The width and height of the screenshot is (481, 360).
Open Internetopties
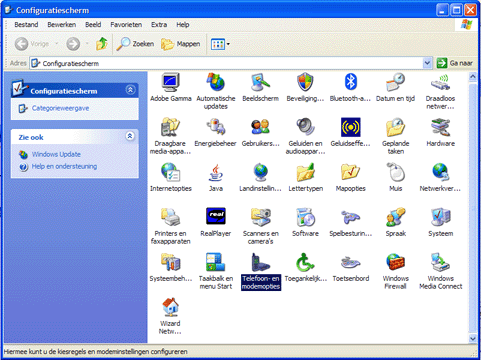click(171, 172)
